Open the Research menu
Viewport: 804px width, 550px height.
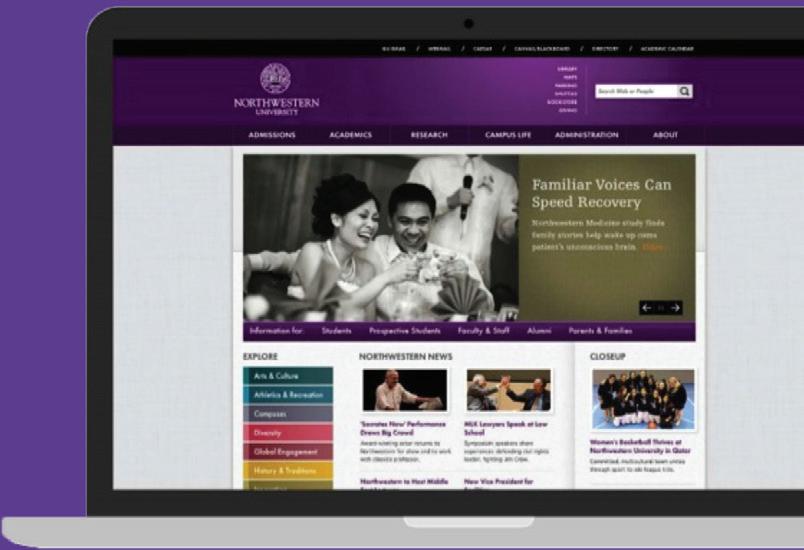click(429, 135)
